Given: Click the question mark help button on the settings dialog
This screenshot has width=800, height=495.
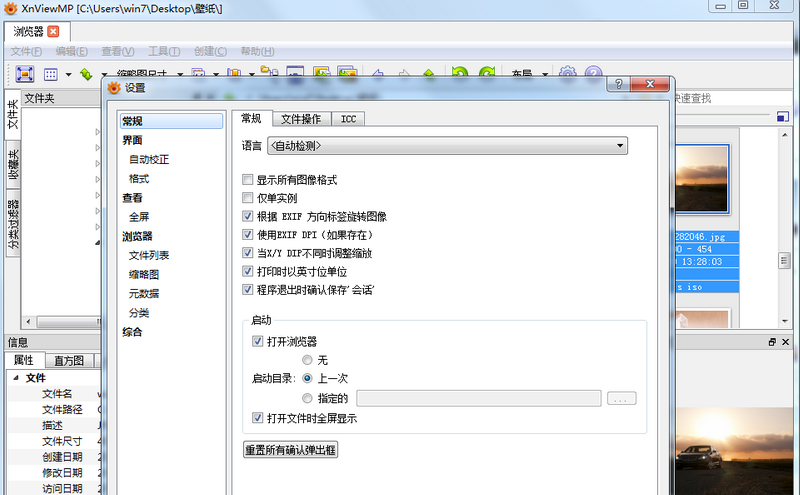Looking at the screenshot, I should click(620, 87).
